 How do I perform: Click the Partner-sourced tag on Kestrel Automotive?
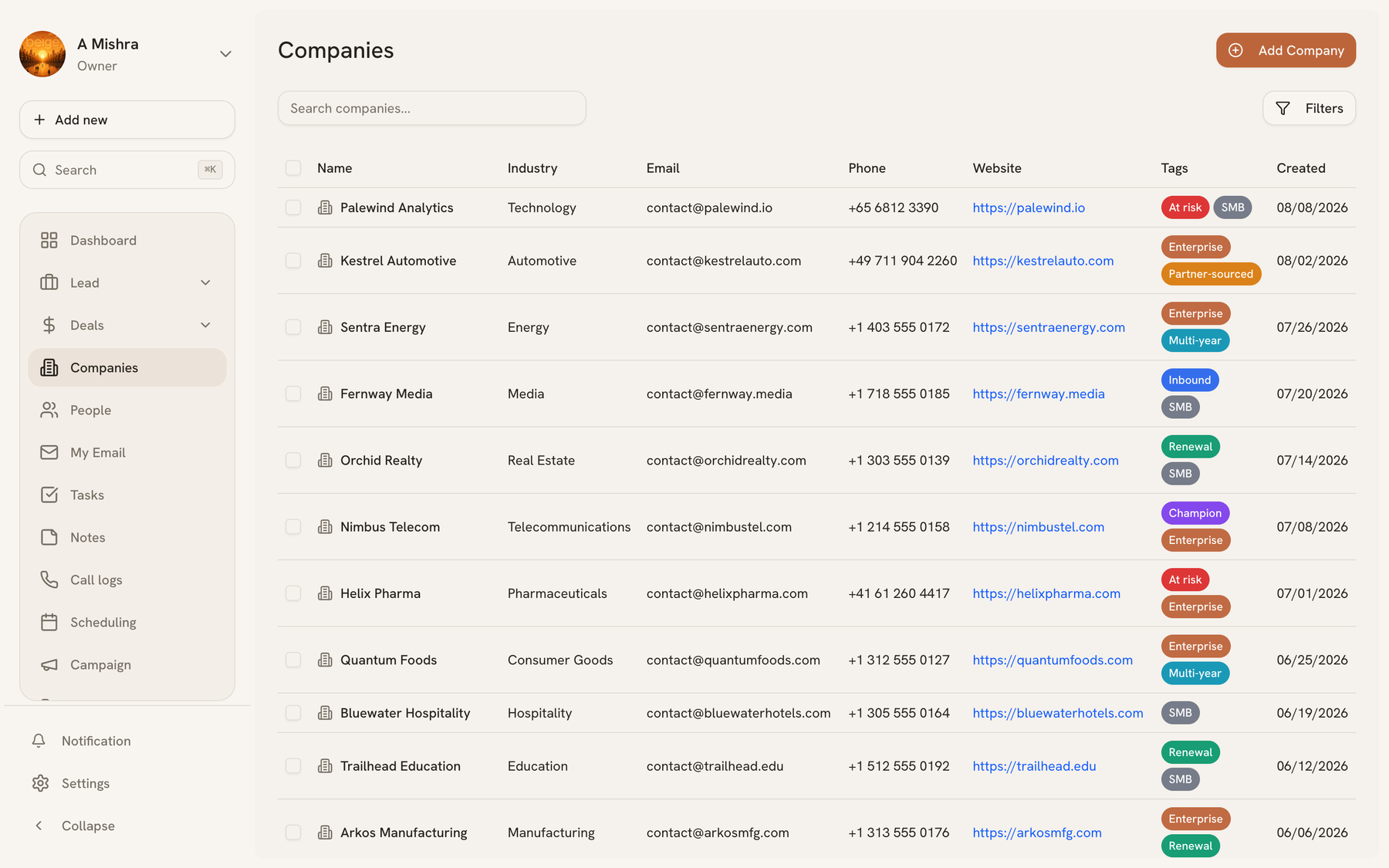(x=1211, y=274)
